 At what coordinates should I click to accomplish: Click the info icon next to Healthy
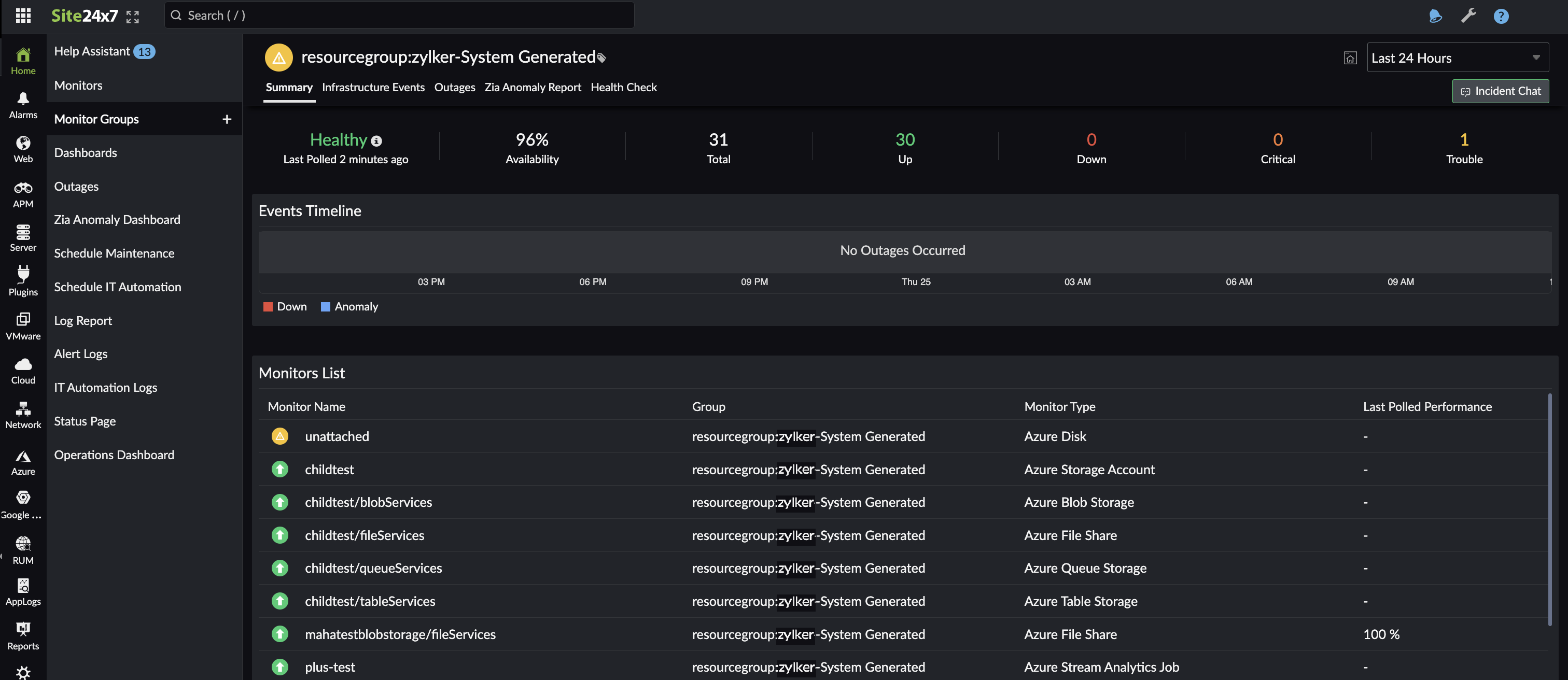click(x=377, y=141)
